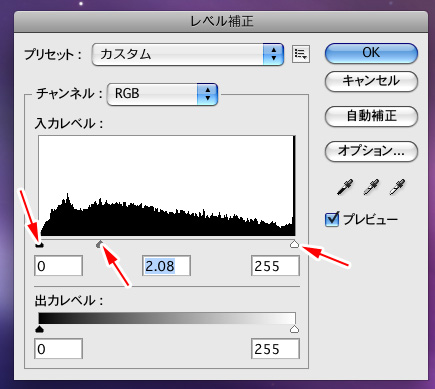Select the white point eyedropper
This screenshot has height=389, width=435.
[x=397, y=187]
